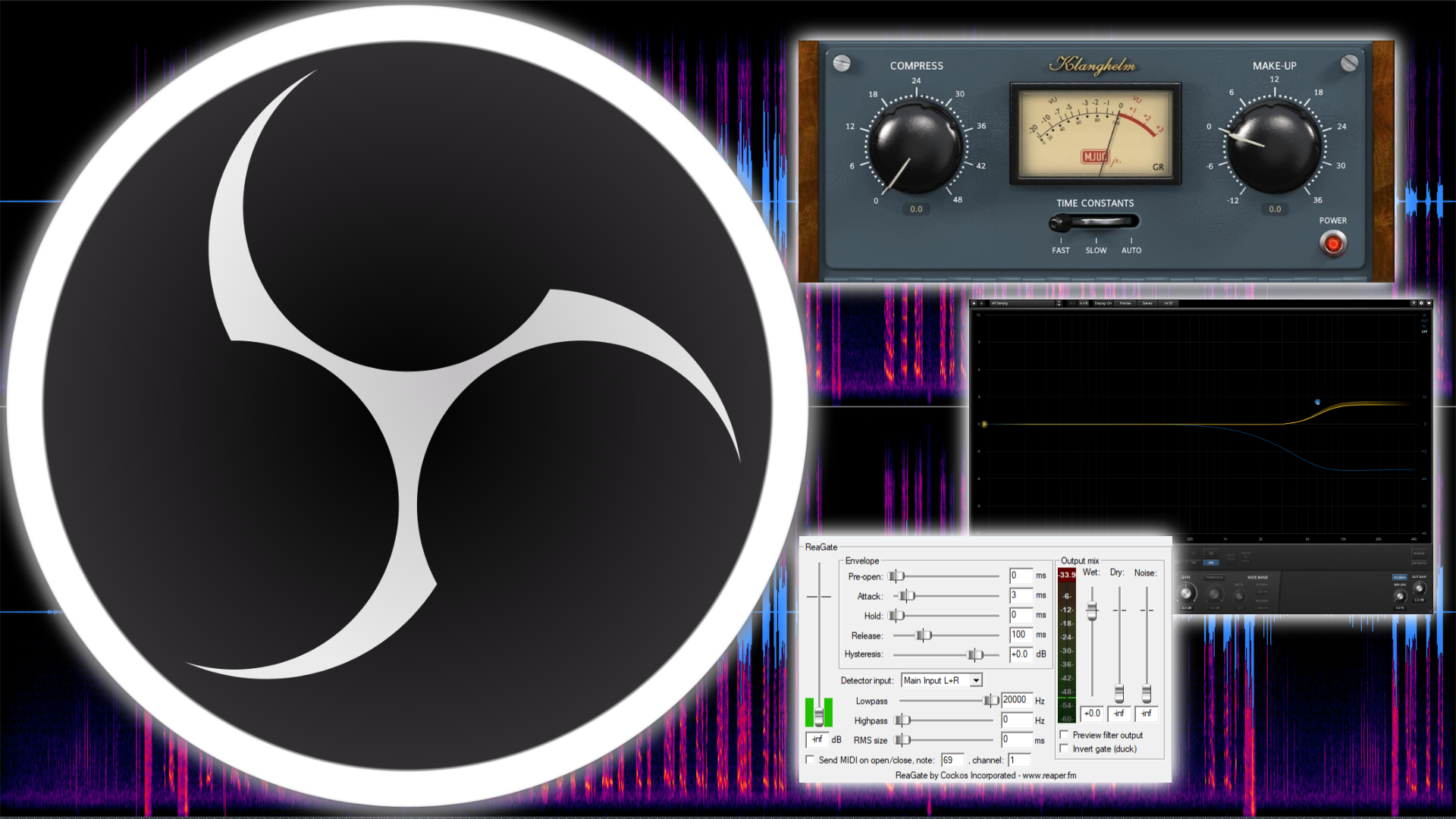Click the Wet +0.0 value field
The width and height of the screenshot is (1456, 819).
(x=1092, y=714)
